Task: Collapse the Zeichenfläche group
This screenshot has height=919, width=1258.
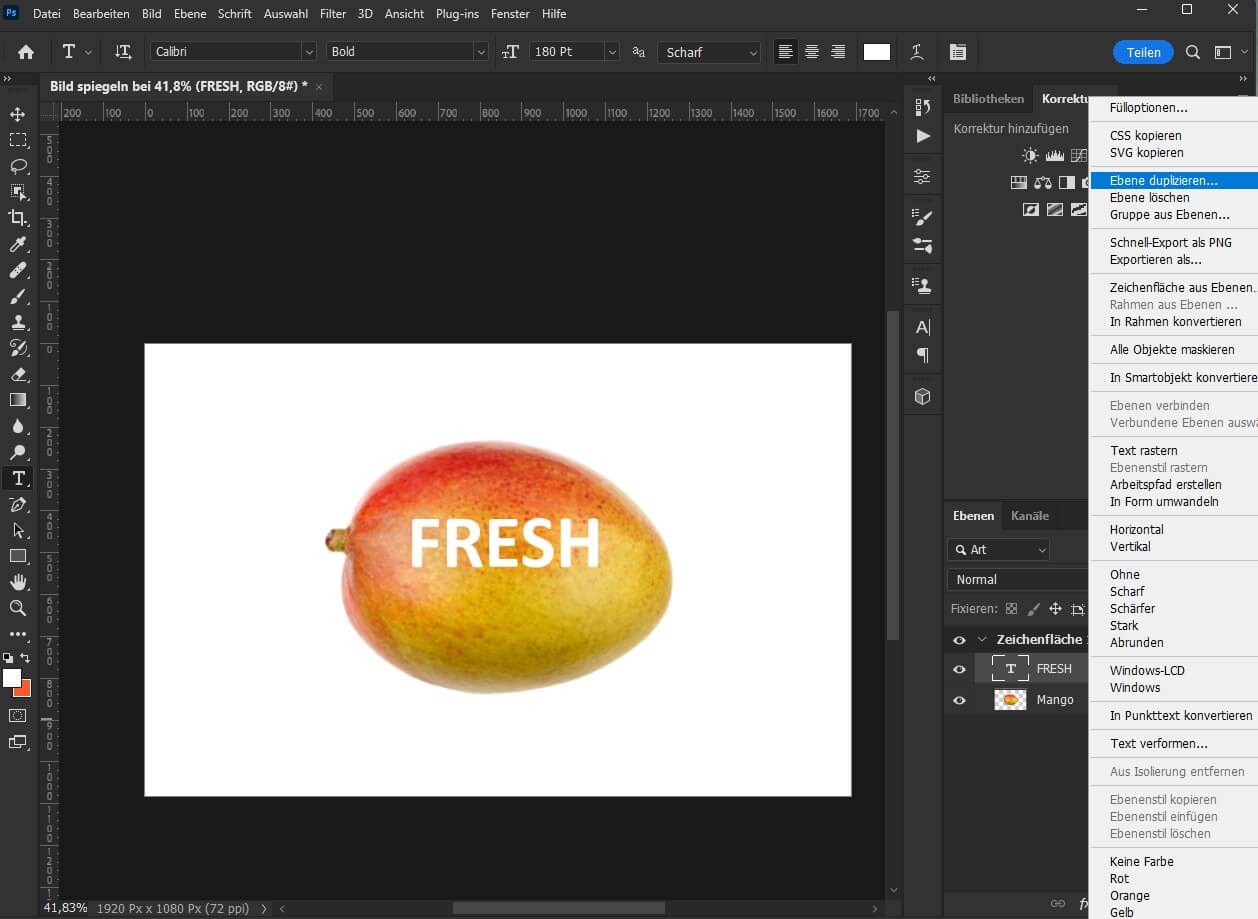Action: pos(981,640)
